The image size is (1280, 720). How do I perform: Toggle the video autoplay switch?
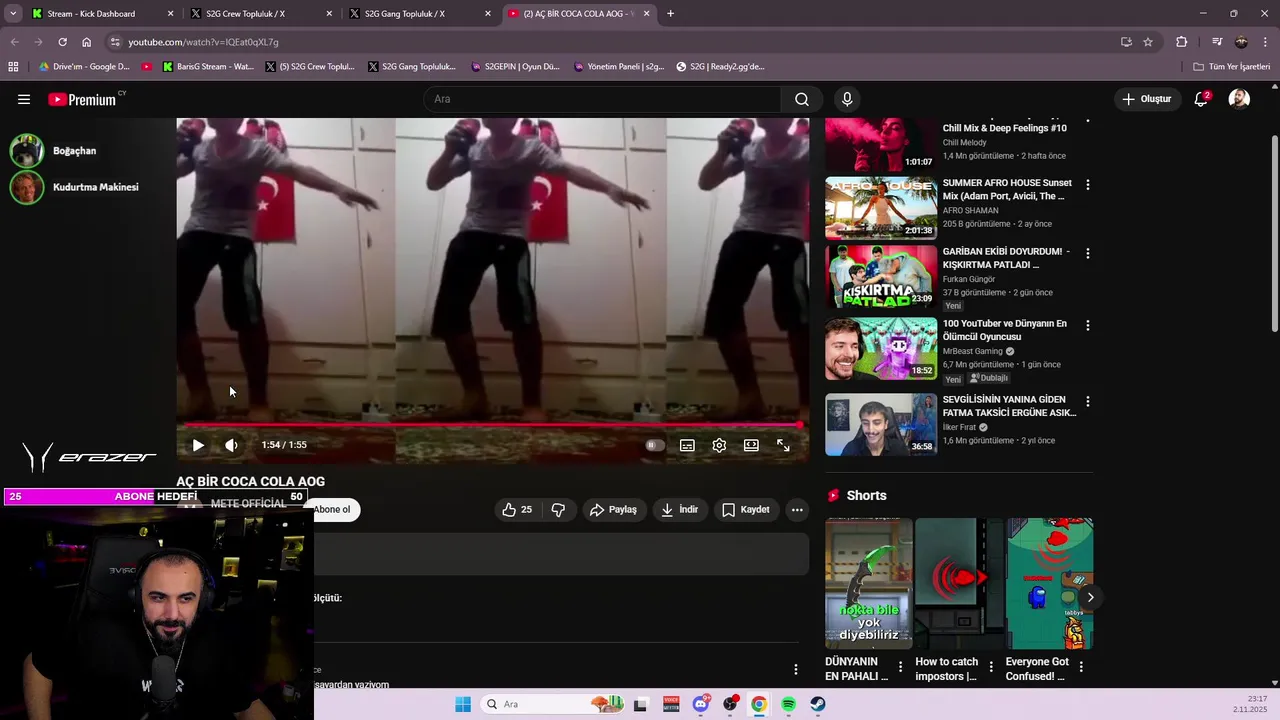[654, 445]
